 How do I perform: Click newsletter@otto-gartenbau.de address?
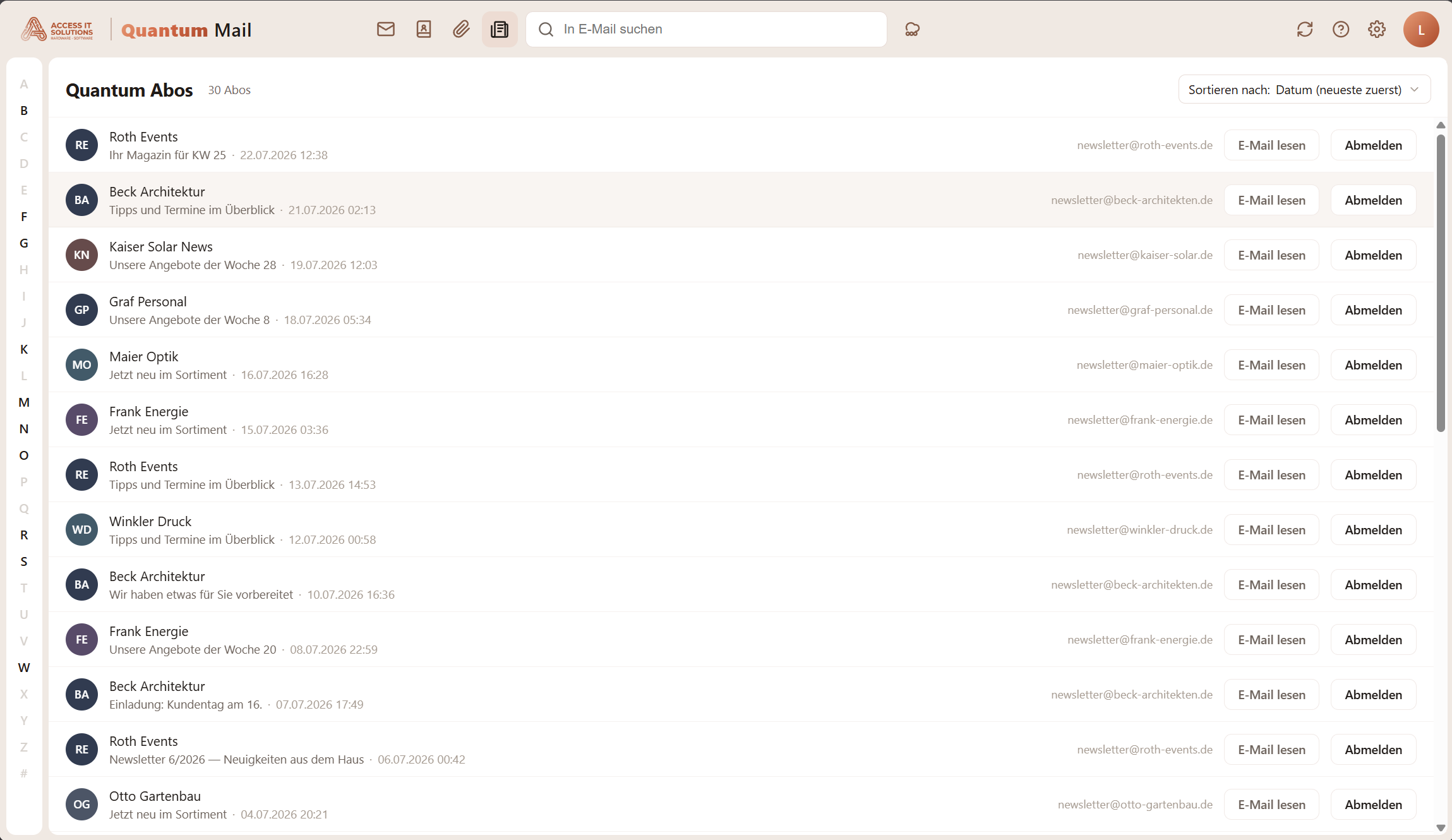pos(1136,805)
